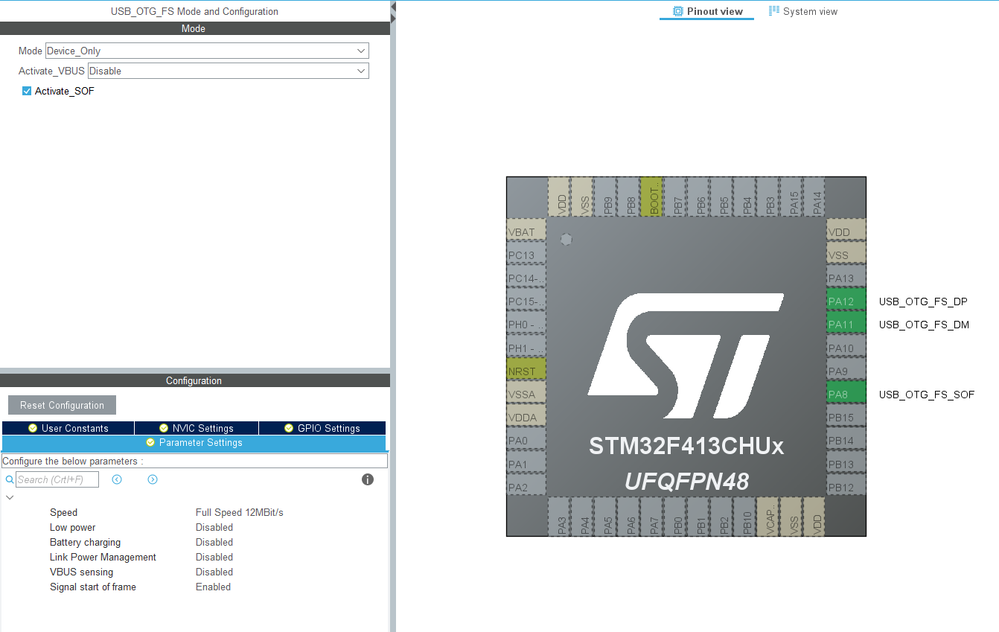Viewport: 999px width, 632px height.
Task: Click the Reset Configuration button
Action: point(62,405)
